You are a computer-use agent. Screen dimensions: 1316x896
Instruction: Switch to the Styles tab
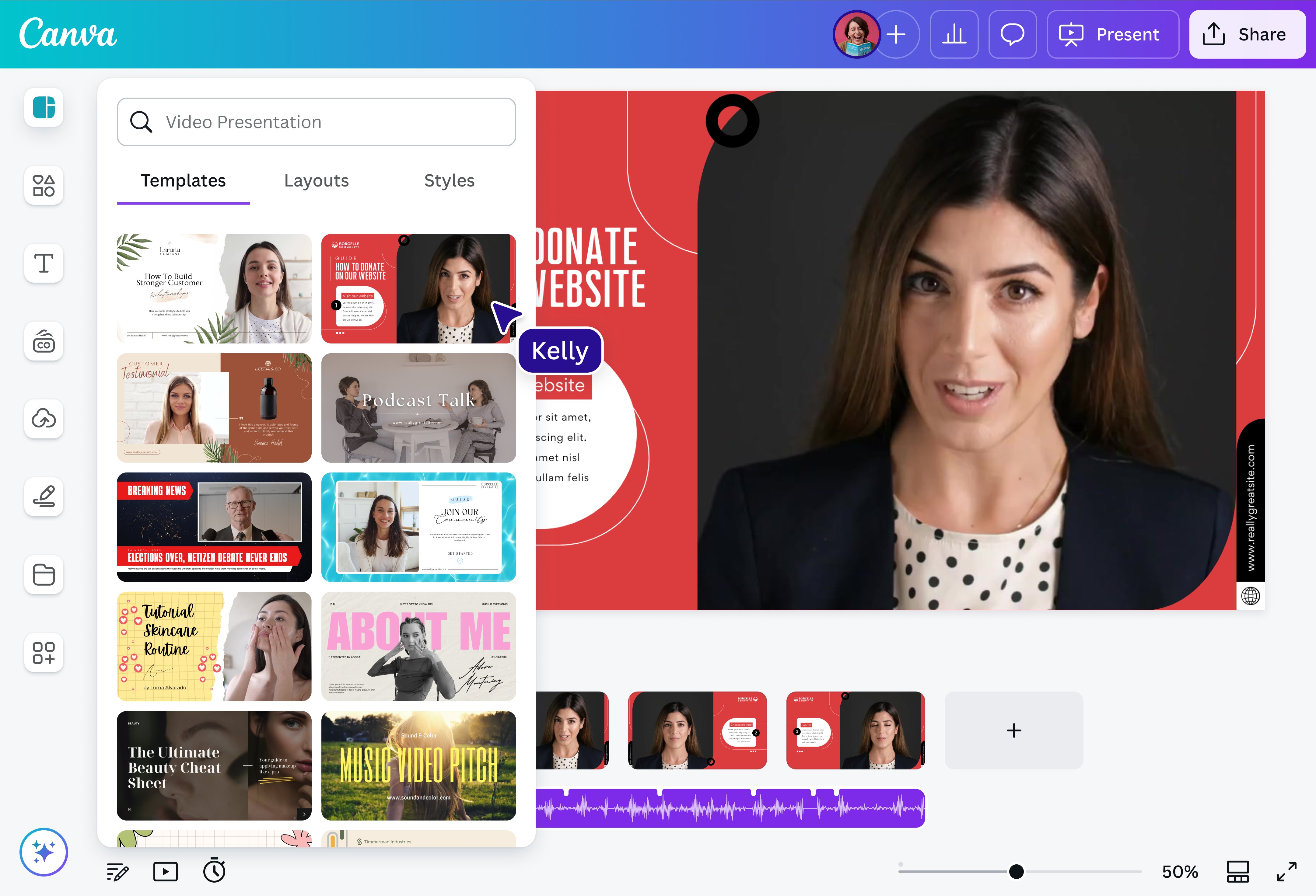pos(449,180)
